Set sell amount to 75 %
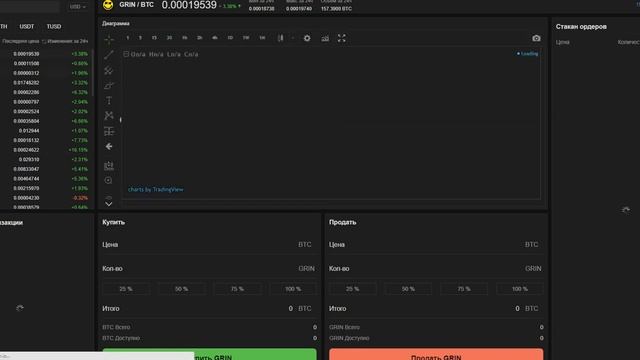Viewport: 640px width, 360px height. click(464, 289)
